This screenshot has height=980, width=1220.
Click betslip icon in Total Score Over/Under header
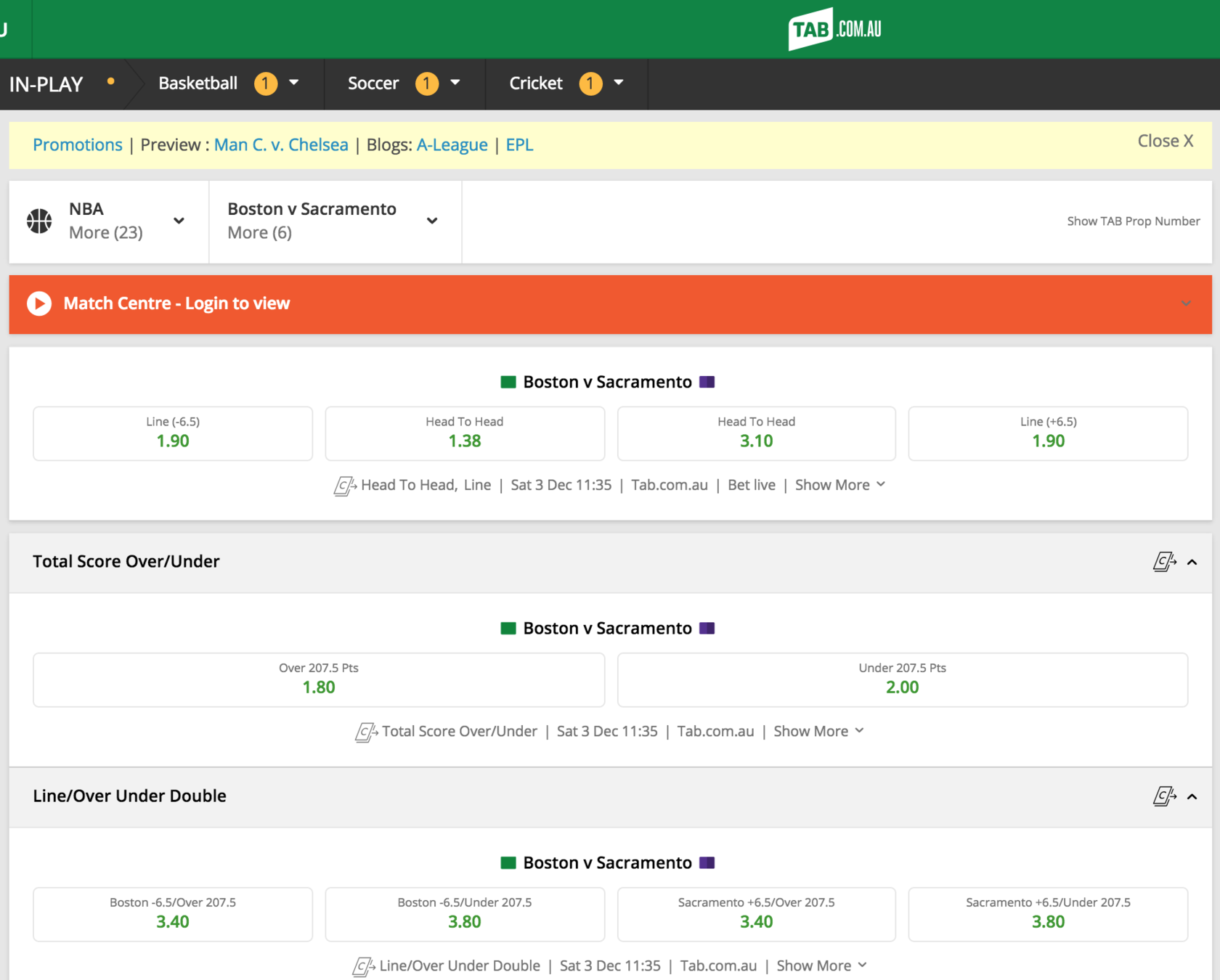pyautogui.click(x=1164, y=562)
